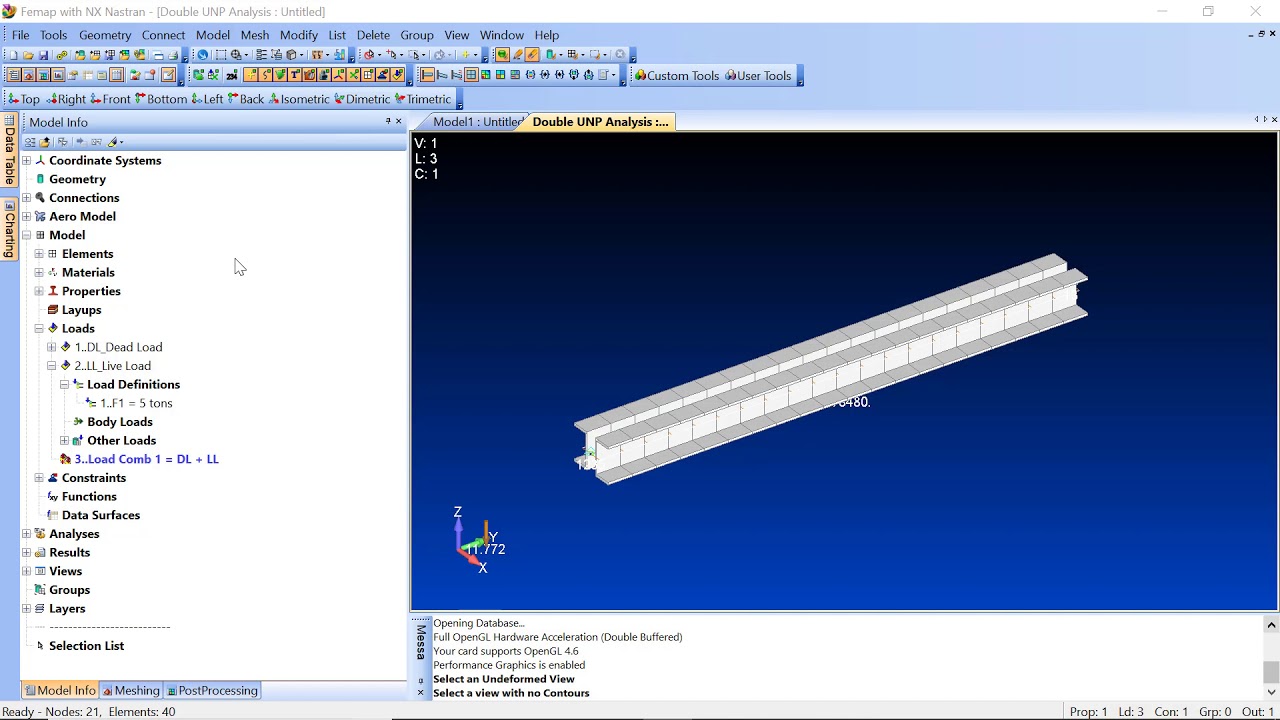The width and height of the screenshot is (1280, 720).
Task: Collapse the Loads tree node
Action: pos(39,328)
